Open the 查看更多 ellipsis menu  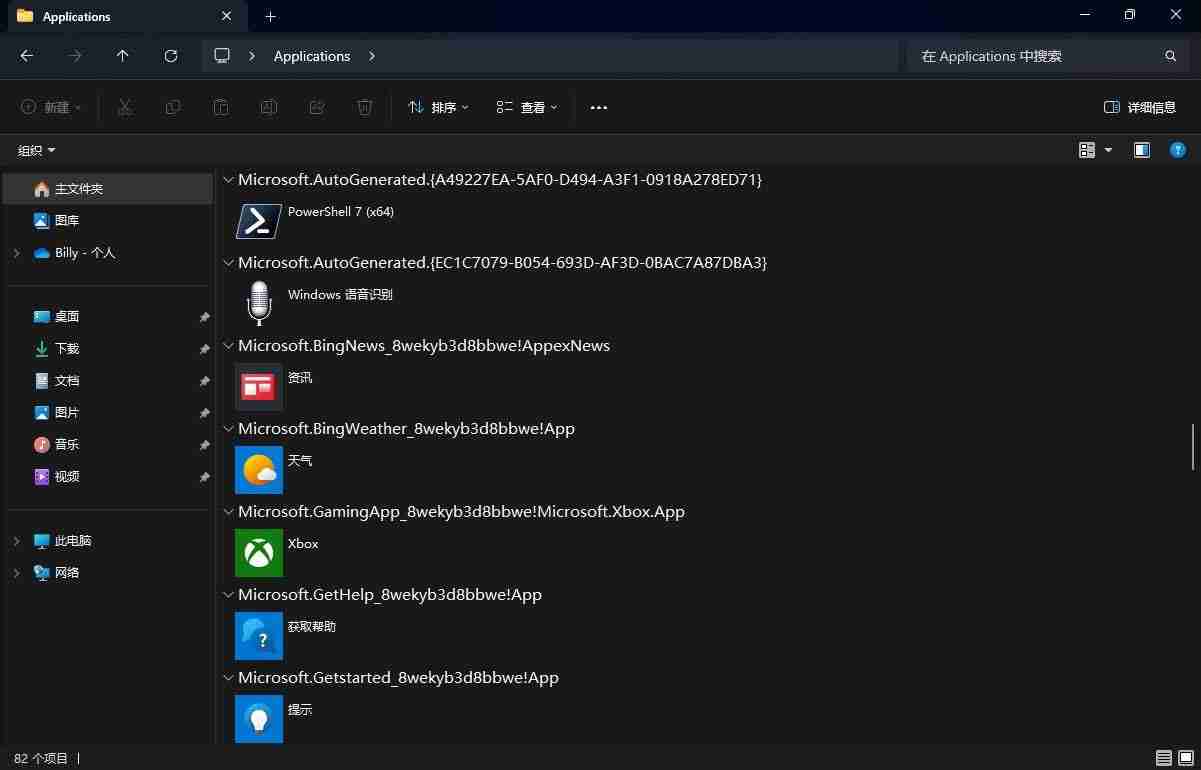598,107
